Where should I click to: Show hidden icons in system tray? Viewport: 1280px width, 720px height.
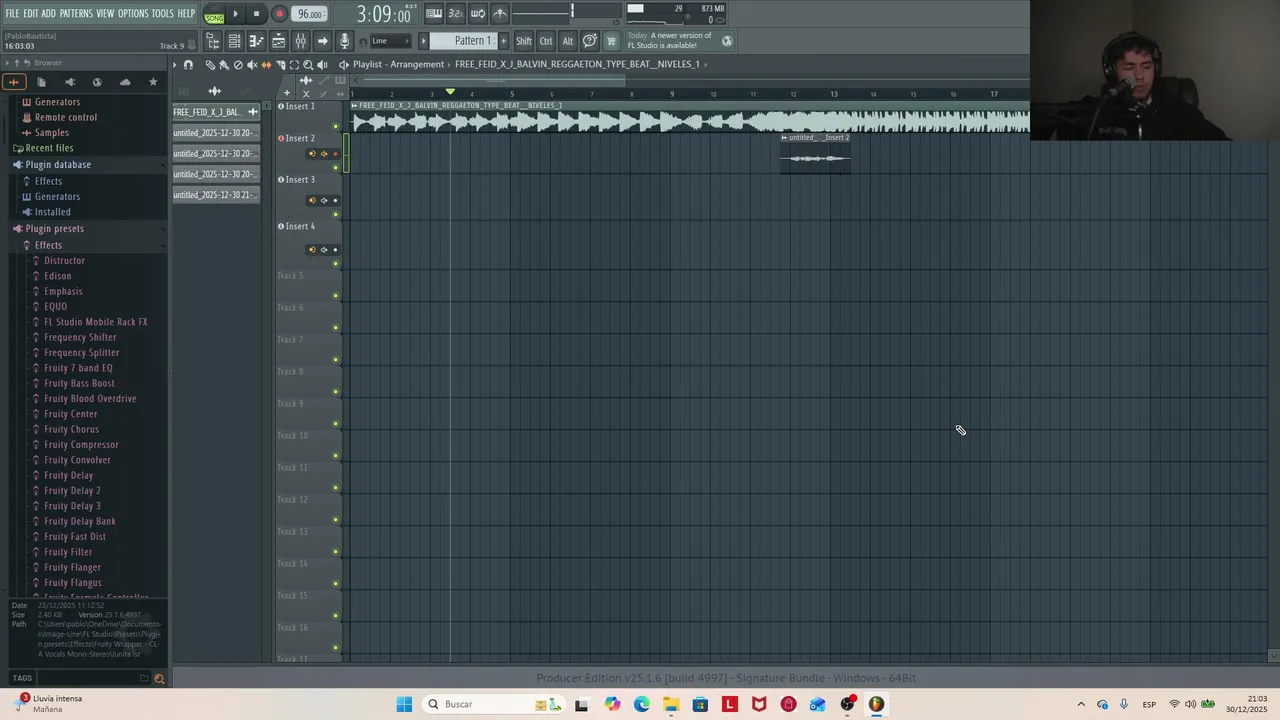pyautogui.click(x=1081, y=704)
